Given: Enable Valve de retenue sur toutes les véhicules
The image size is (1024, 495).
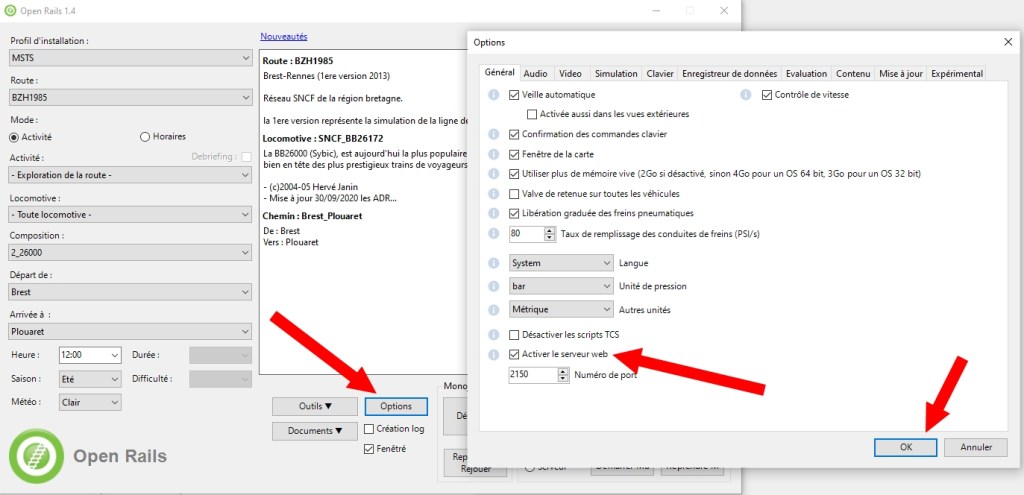Looking at the screenshot, I should pyautogui.click(x=515, y=193).
